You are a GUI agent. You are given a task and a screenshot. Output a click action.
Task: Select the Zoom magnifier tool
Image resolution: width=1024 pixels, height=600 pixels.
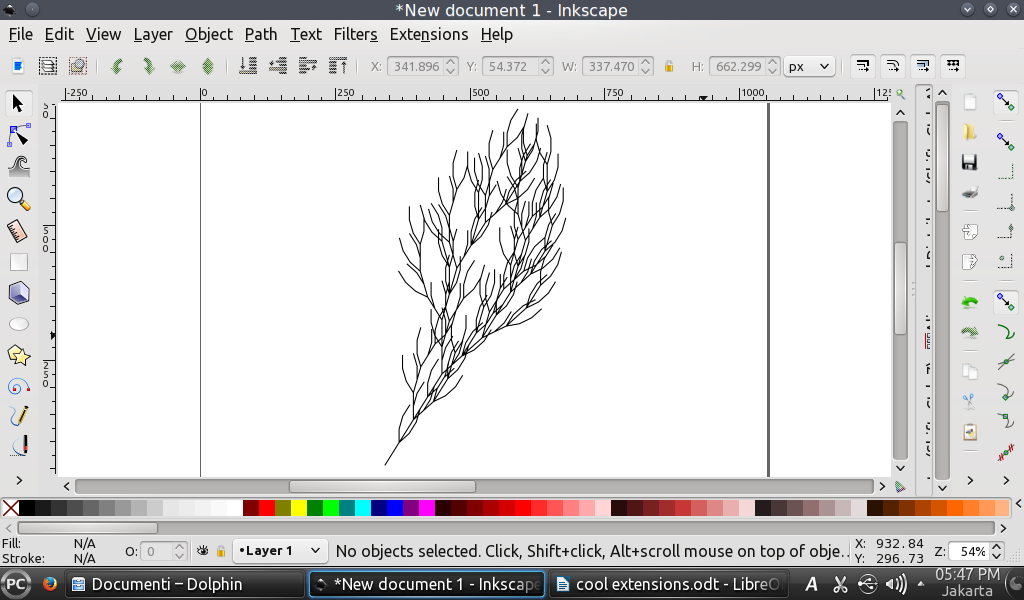[x=18, y=198]
